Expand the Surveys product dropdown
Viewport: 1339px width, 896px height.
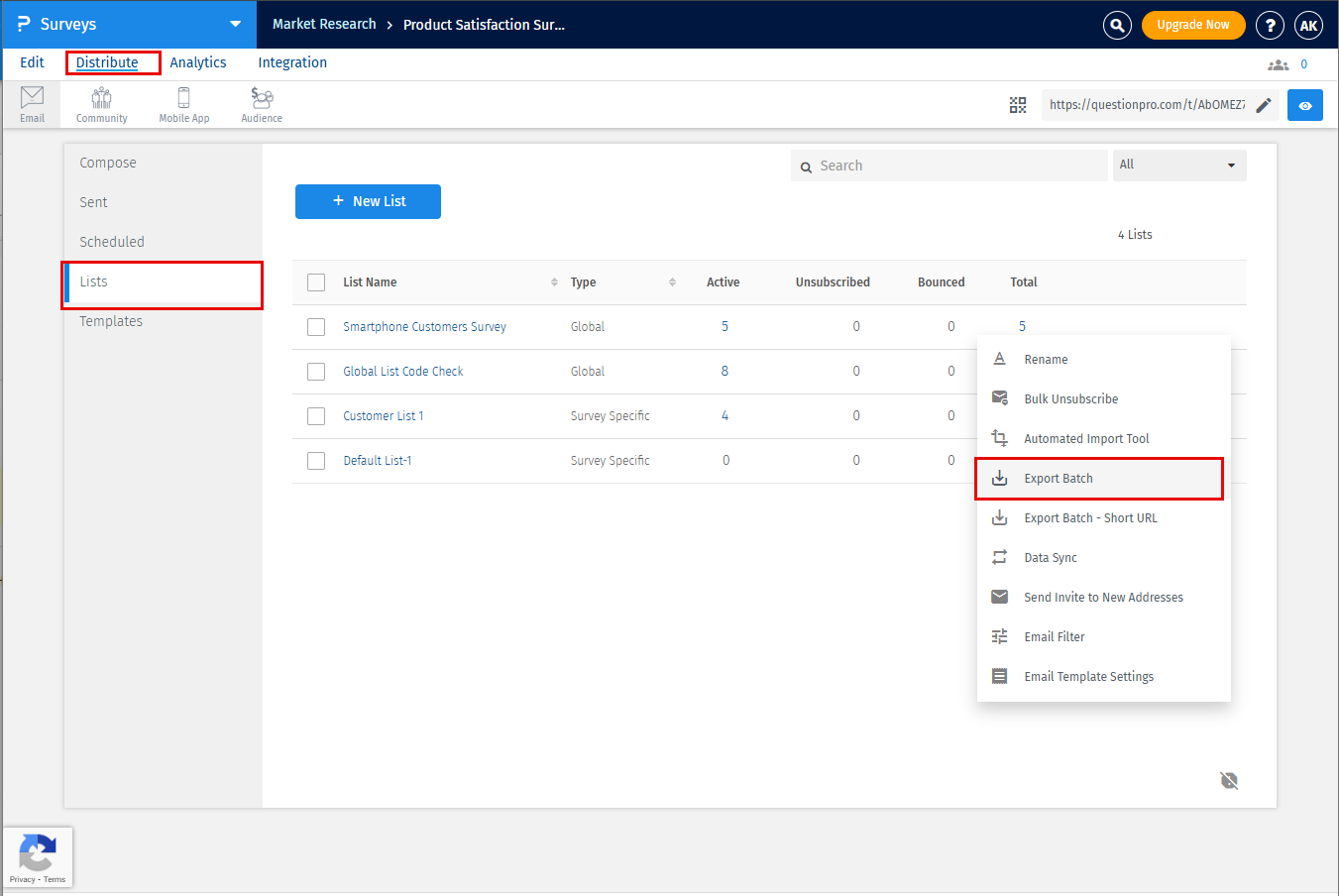235,24
